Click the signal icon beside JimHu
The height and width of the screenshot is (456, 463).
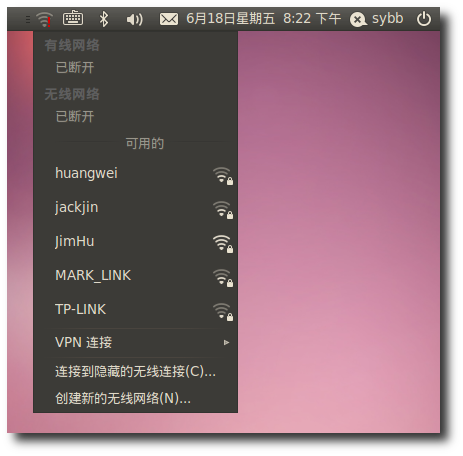[x=223, y=244]
